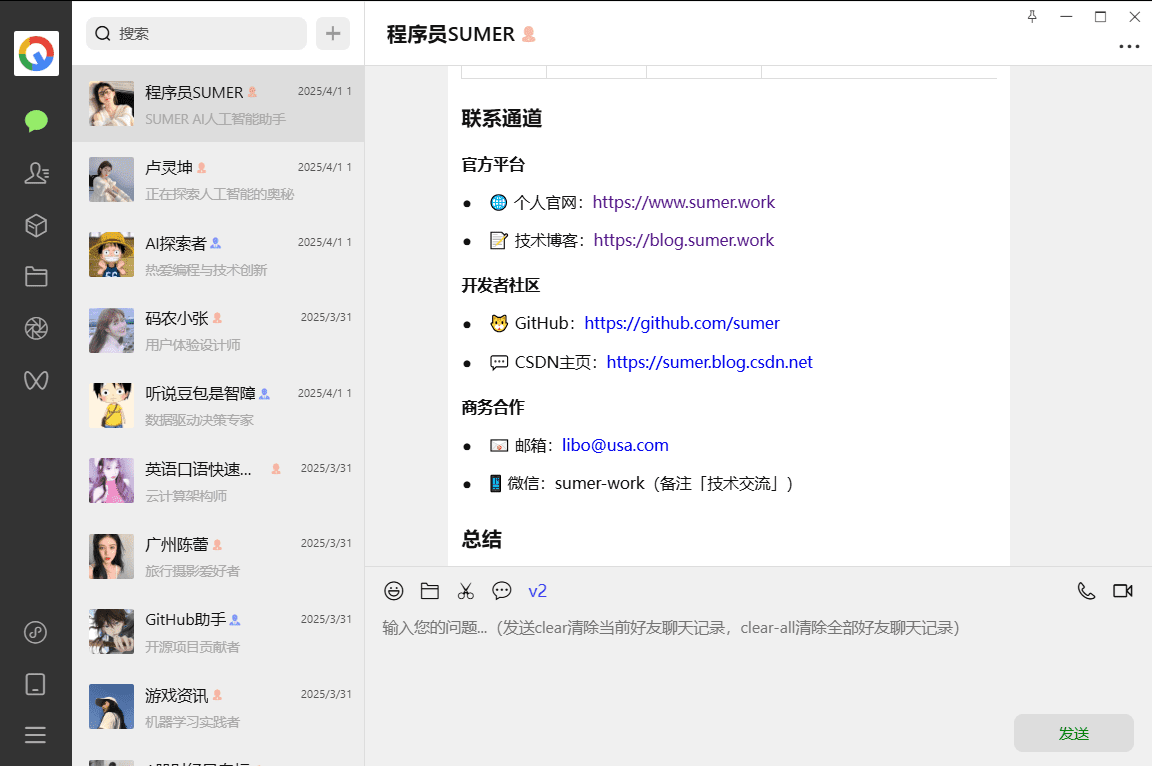
Task: Click the 商务合作 subheading
Action: click(493, 408)
